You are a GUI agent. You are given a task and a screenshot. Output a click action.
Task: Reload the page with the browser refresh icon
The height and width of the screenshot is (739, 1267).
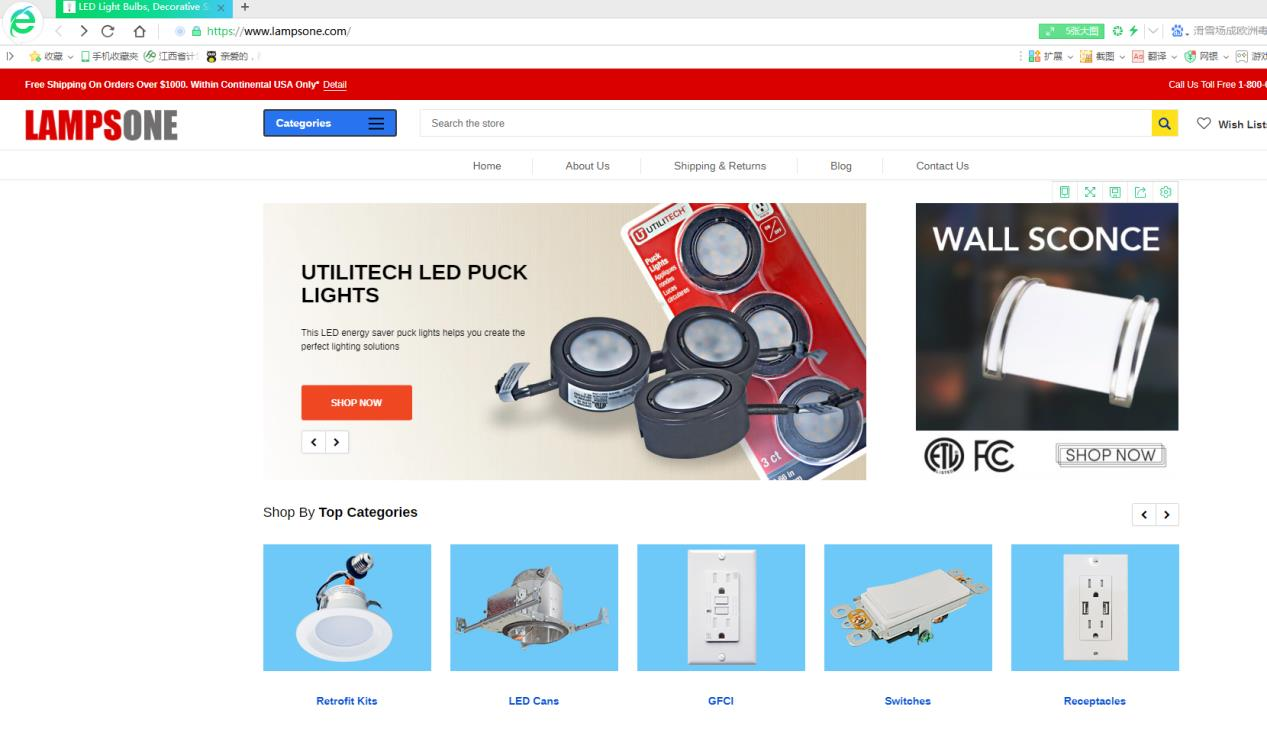(x=108, y=31)
